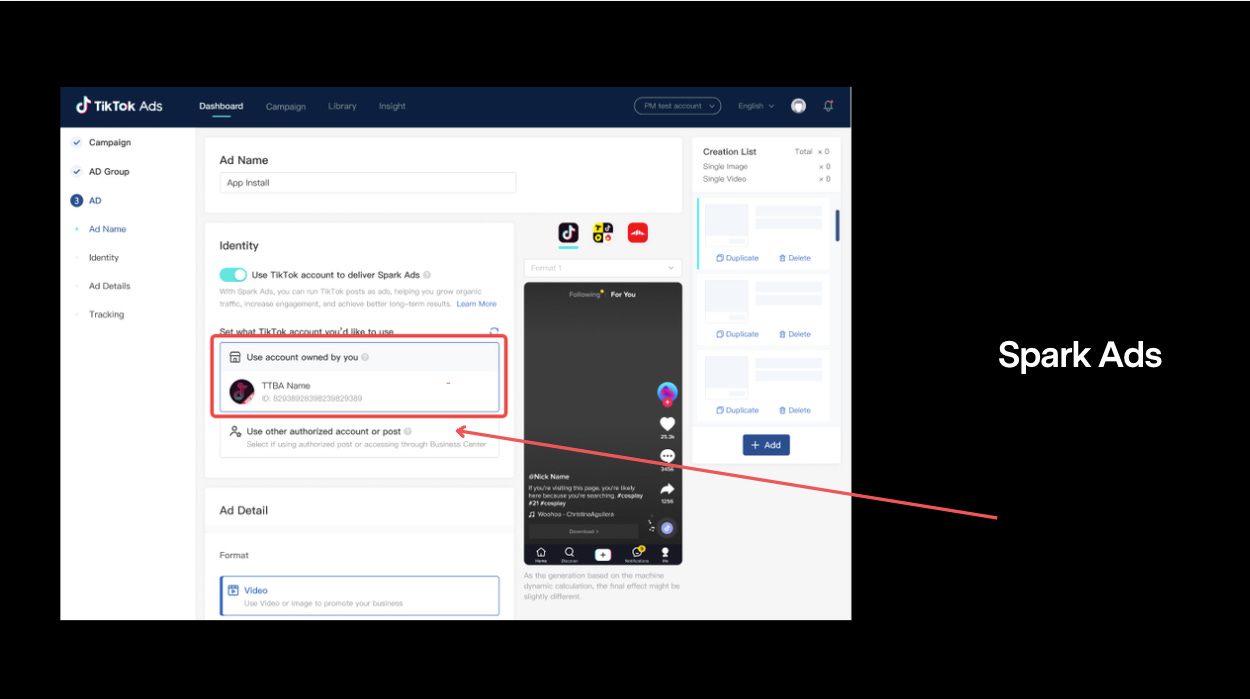The image size is (1250, 699).
Task: Tap Following tab in phone preview
Action: click(x=585, y=294)
